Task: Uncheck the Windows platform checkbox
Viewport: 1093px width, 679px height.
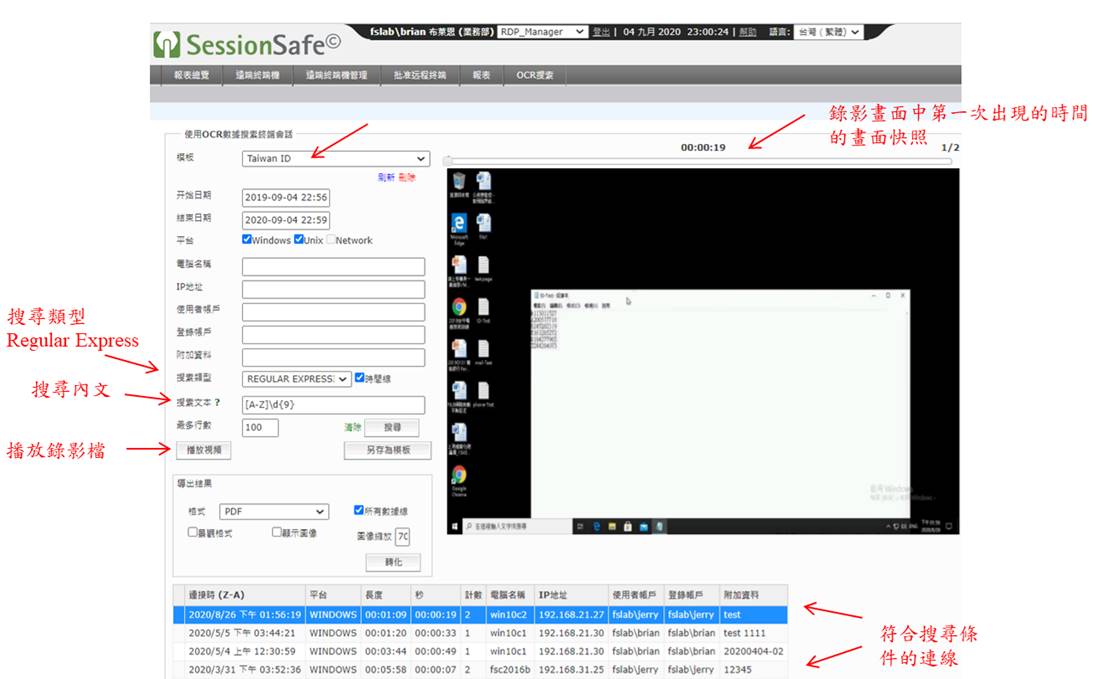Action: click(247, 240)
